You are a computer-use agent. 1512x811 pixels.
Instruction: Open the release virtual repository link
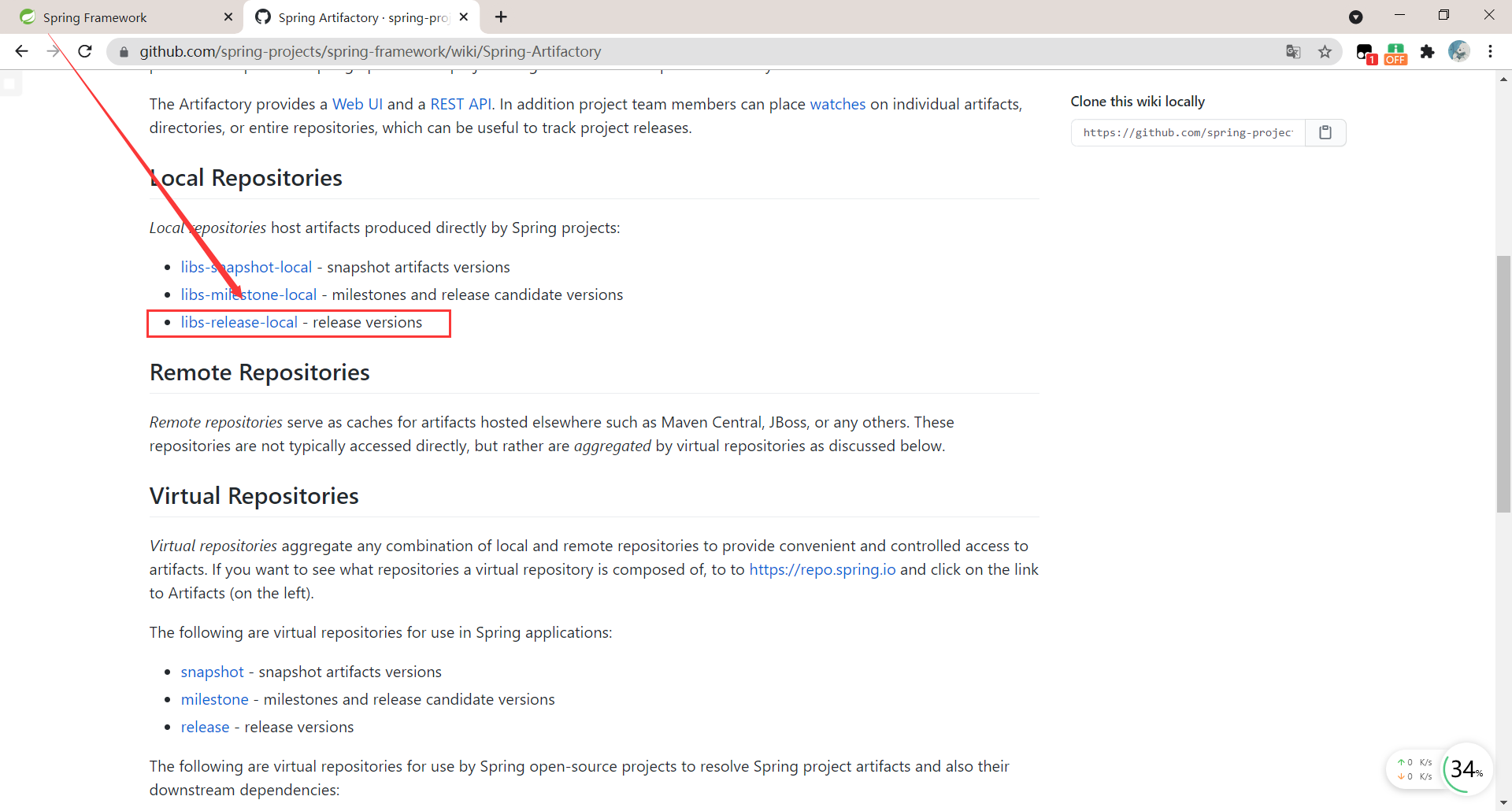(x=206, y=727)
